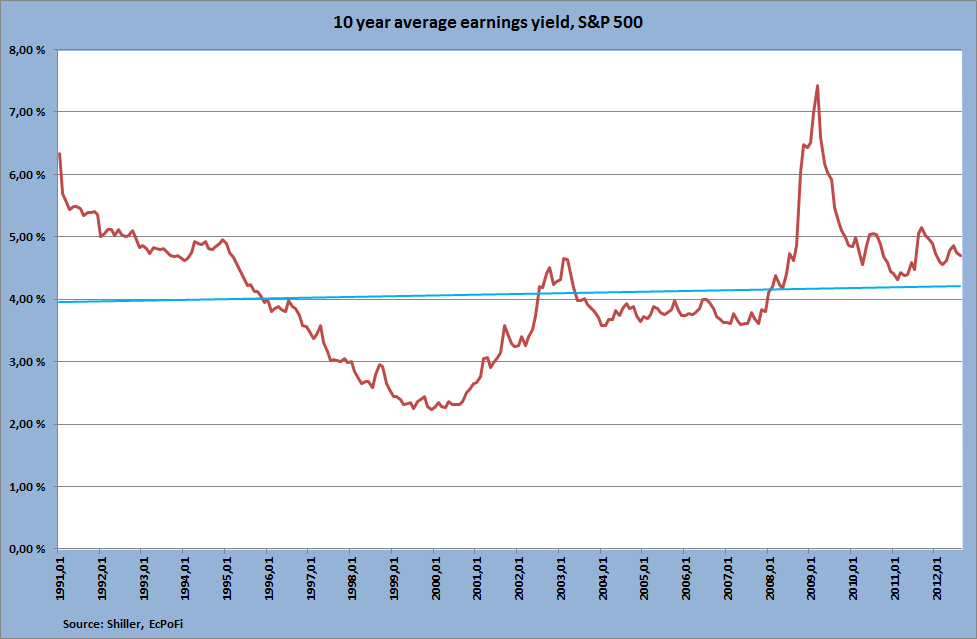Viewport: 977px width, 639px height.
Task: Select the 2003,01 x-axis label
Action: [x=561, y=578]
